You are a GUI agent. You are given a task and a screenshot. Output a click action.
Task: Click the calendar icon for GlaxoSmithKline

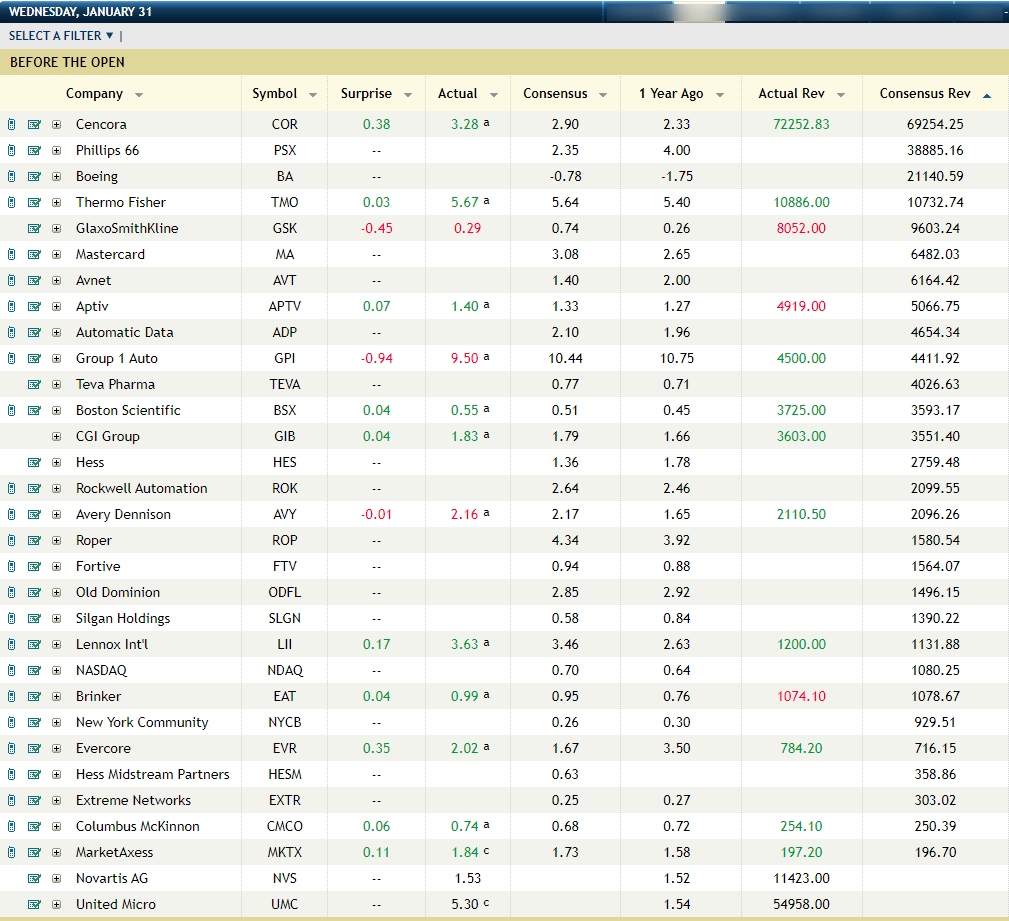click(x=34, y=228)
